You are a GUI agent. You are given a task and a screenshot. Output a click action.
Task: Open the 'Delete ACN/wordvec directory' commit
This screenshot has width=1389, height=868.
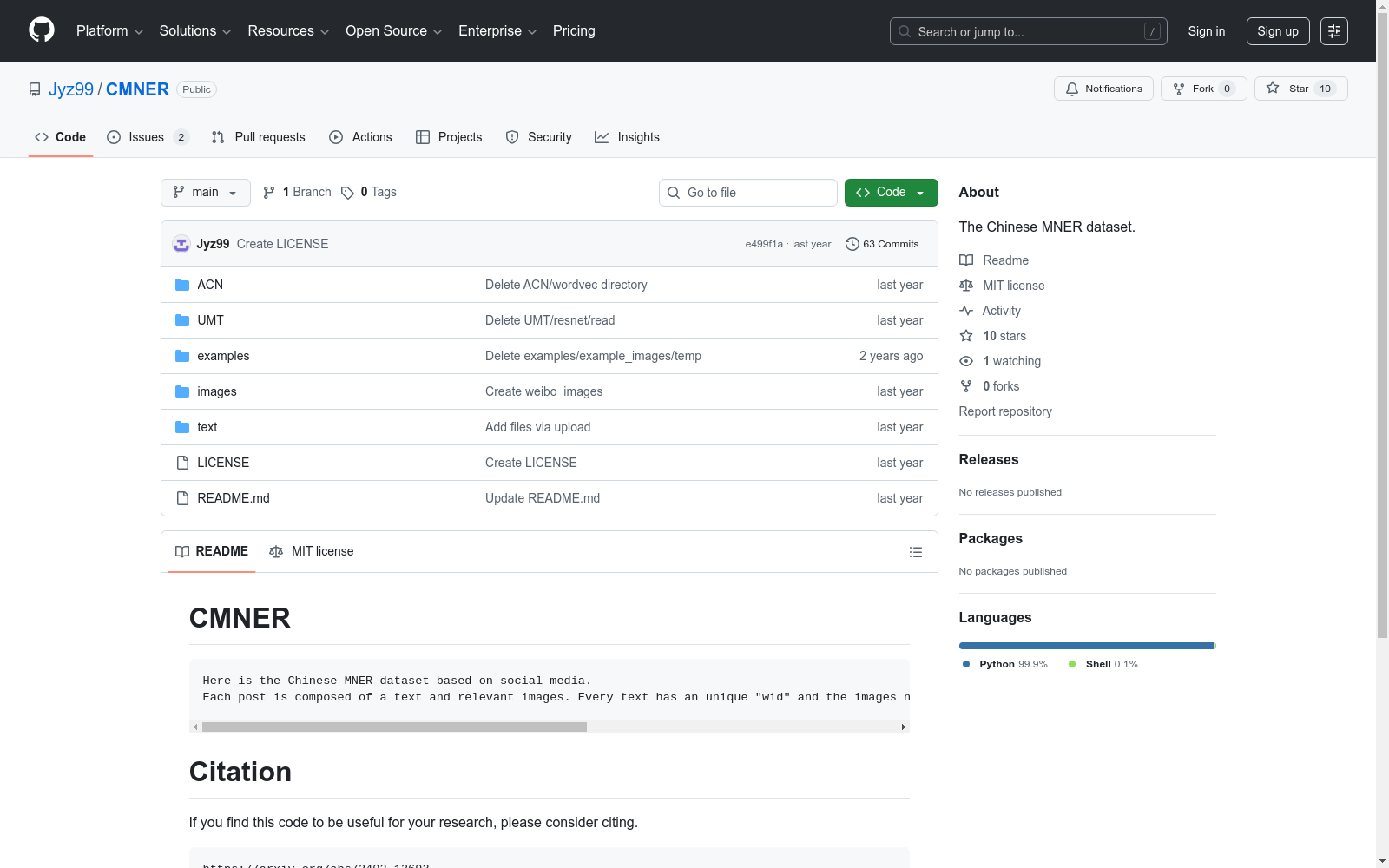(x=566, y=285)
